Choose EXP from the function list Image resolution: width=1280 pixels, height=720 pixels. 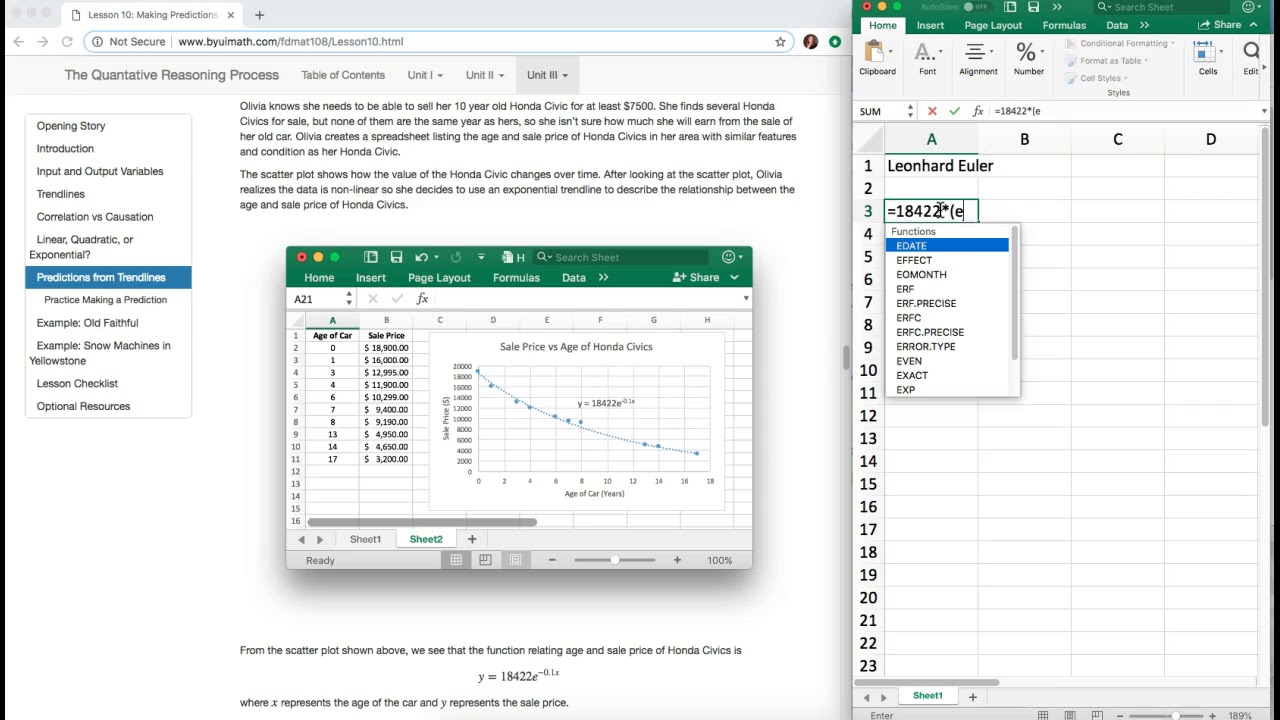point(947,390)
